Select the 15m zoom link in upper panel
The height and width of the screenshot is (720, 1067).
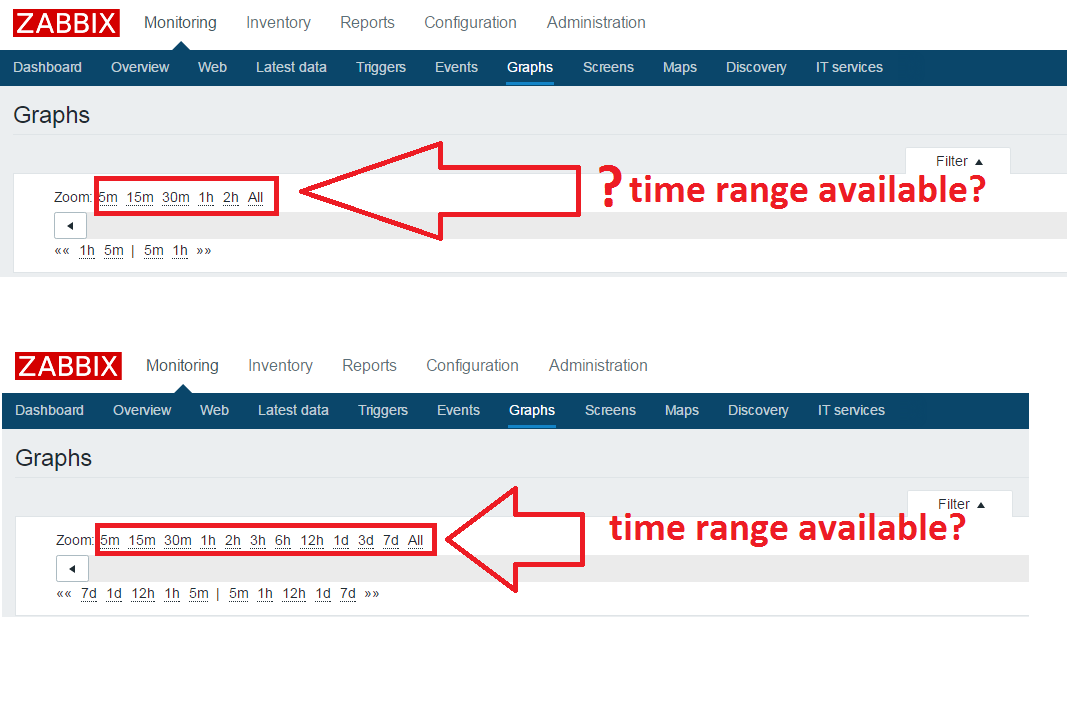[140, 197]
